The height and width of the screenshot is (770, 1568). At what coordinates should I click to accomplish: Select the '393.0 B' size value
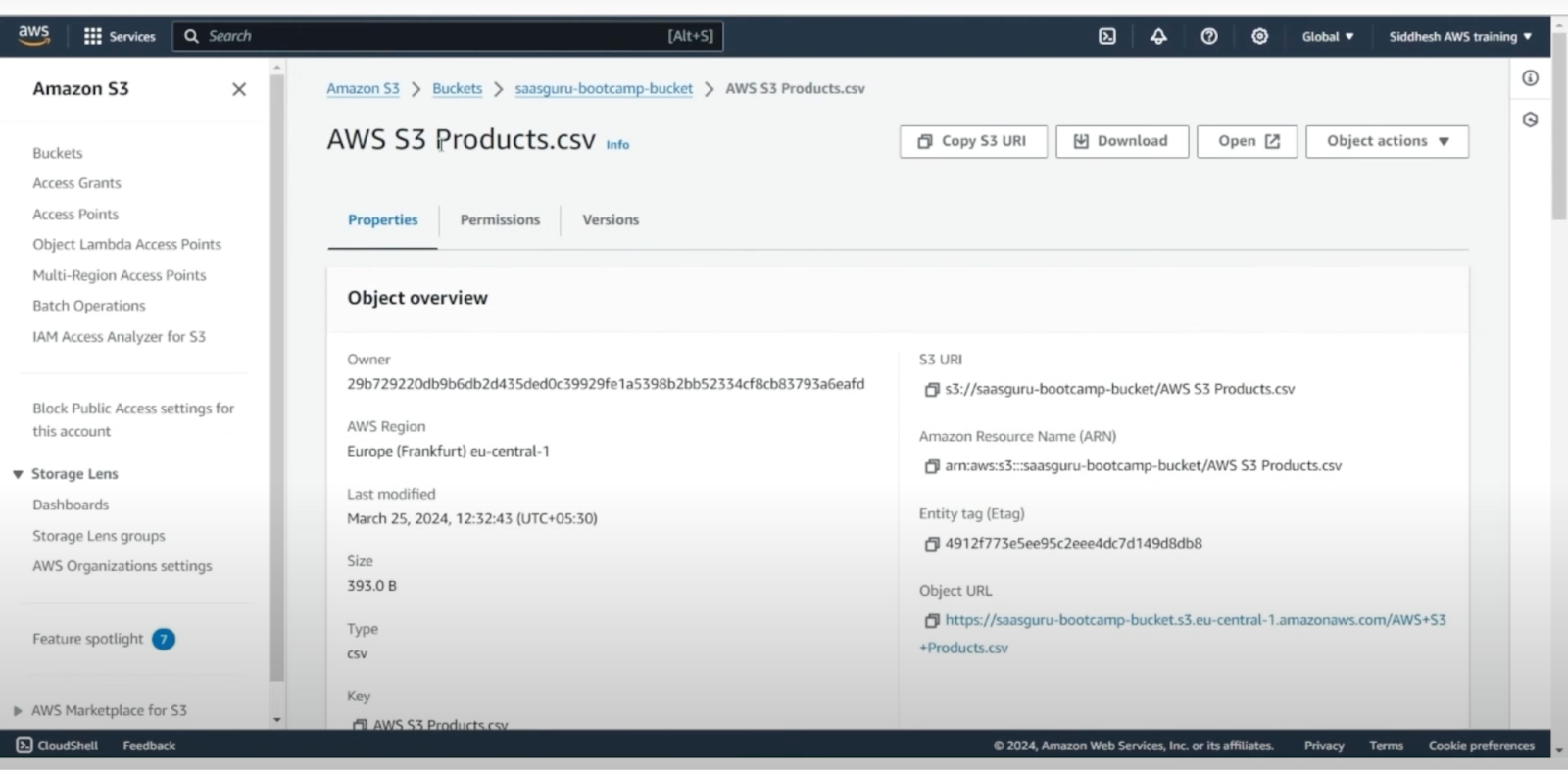pyautogui.click(x=371, y=586)
